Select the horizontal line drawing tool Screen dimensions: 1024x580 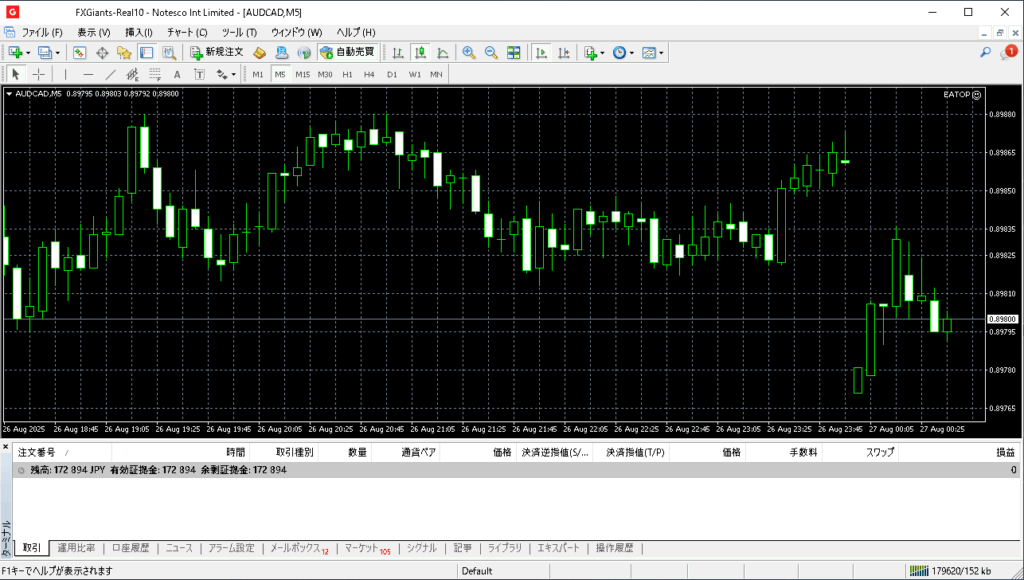click(x=88, y=74)
